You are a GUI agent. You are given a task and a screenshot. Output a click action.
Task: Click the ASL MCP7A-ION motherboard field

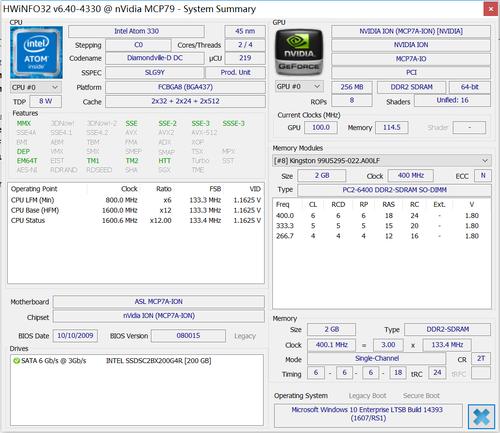(159, 302)
